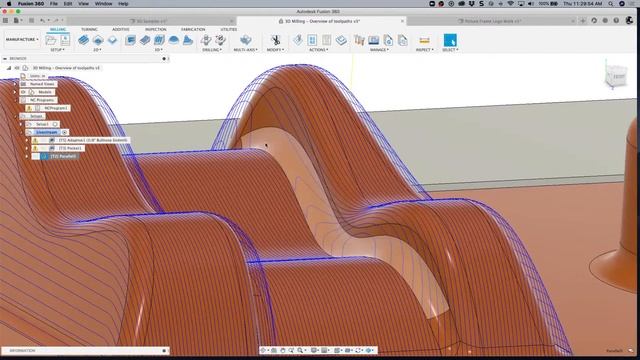640x360 pixels.
Task: Click the blue Simulate icon in Actions
Action: [312, 40]
